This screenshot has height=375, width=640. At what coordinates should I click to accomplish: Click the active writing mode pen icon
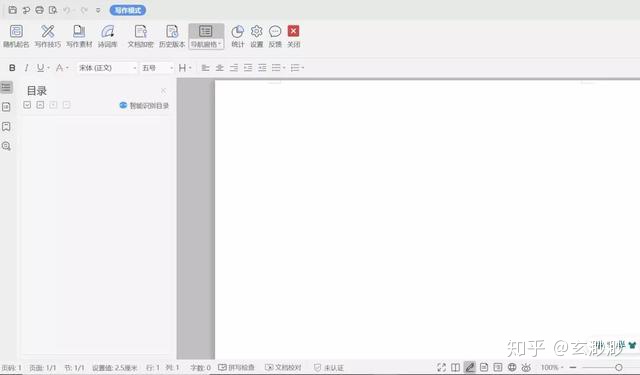tap(470, 367)
